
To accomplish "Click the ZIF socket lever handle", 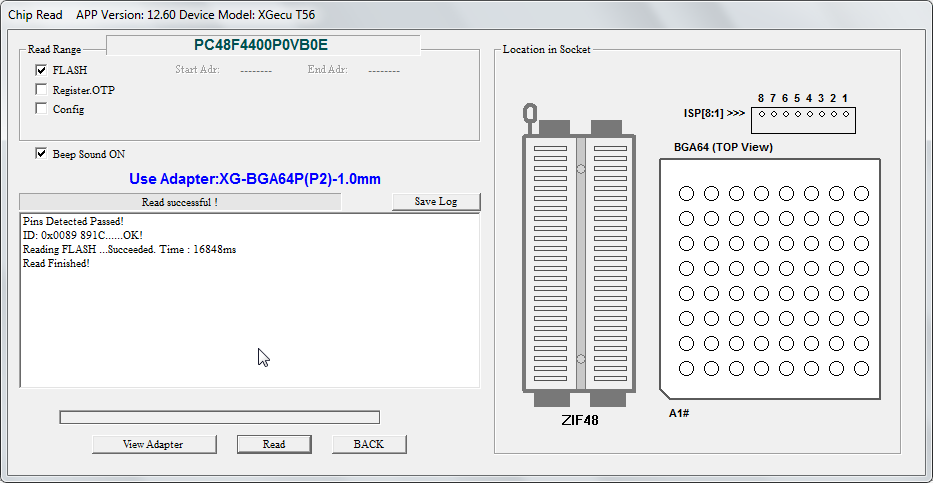I will click(530, 113).
